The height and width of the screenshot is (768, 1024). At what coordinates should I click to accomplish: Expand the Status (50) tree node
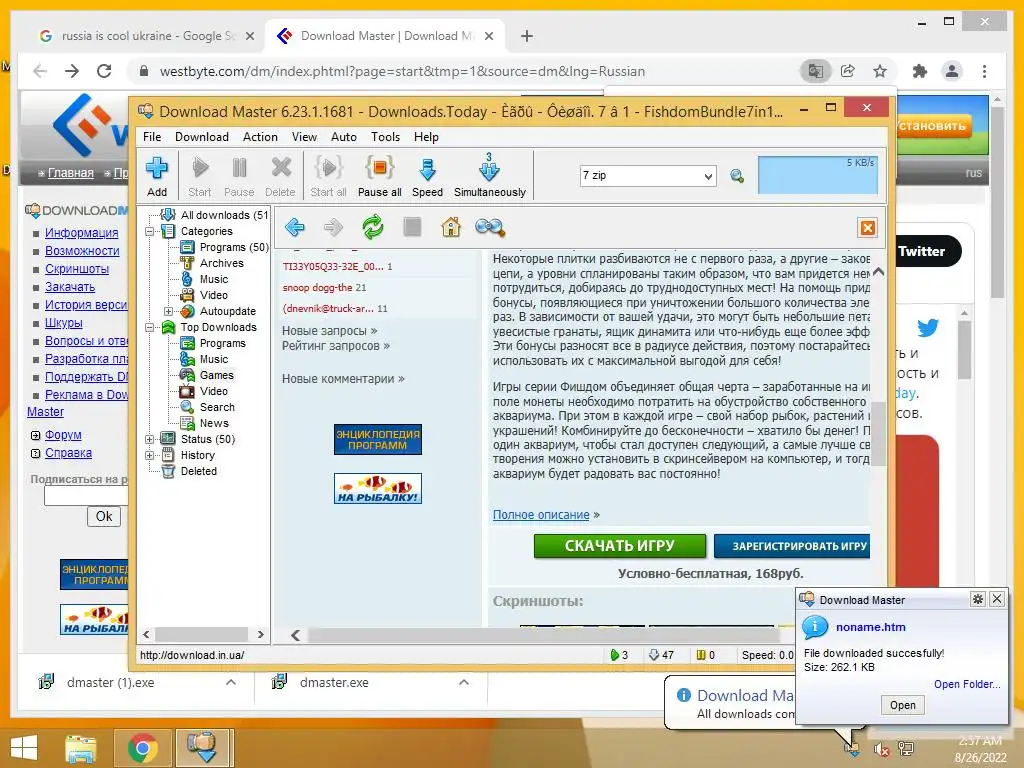point(150,440)
